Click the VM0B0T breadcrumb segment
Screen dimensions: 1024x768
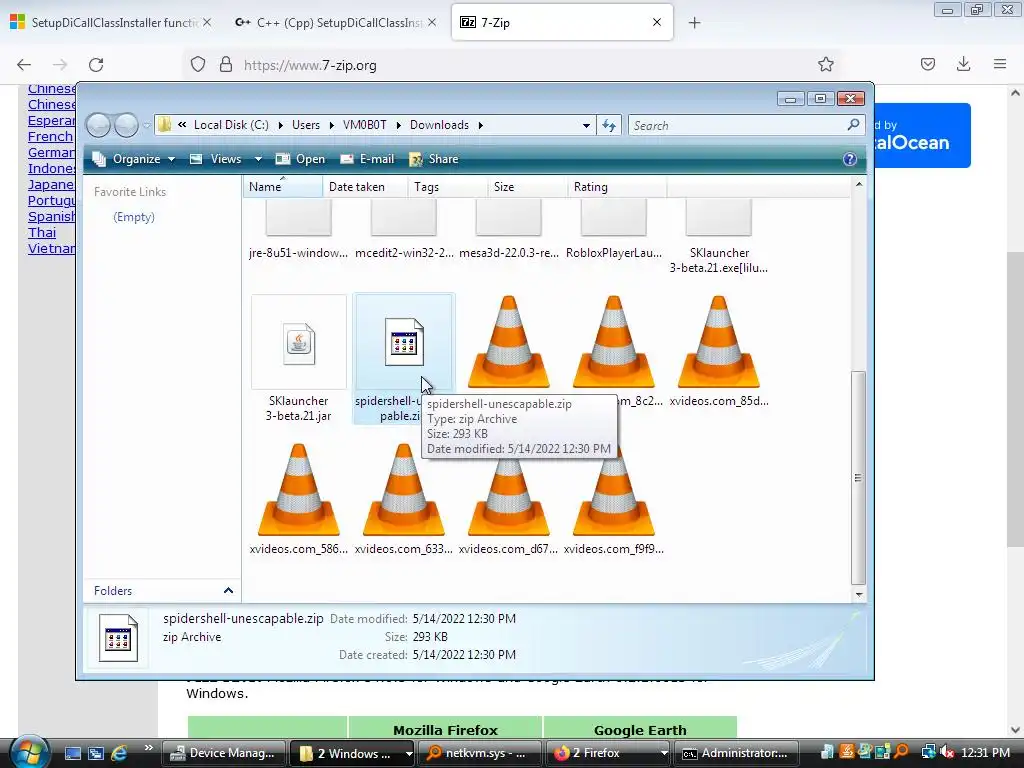[x=364, y=125]
